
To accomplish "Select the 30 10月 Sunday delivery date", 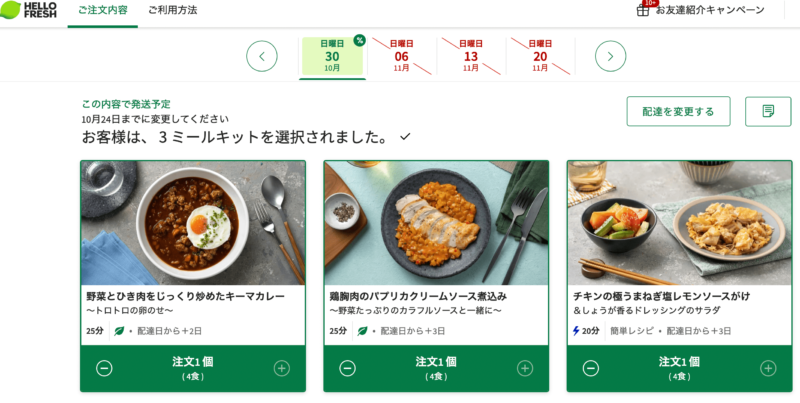I will pyautogui.click(x=332, y=56).
